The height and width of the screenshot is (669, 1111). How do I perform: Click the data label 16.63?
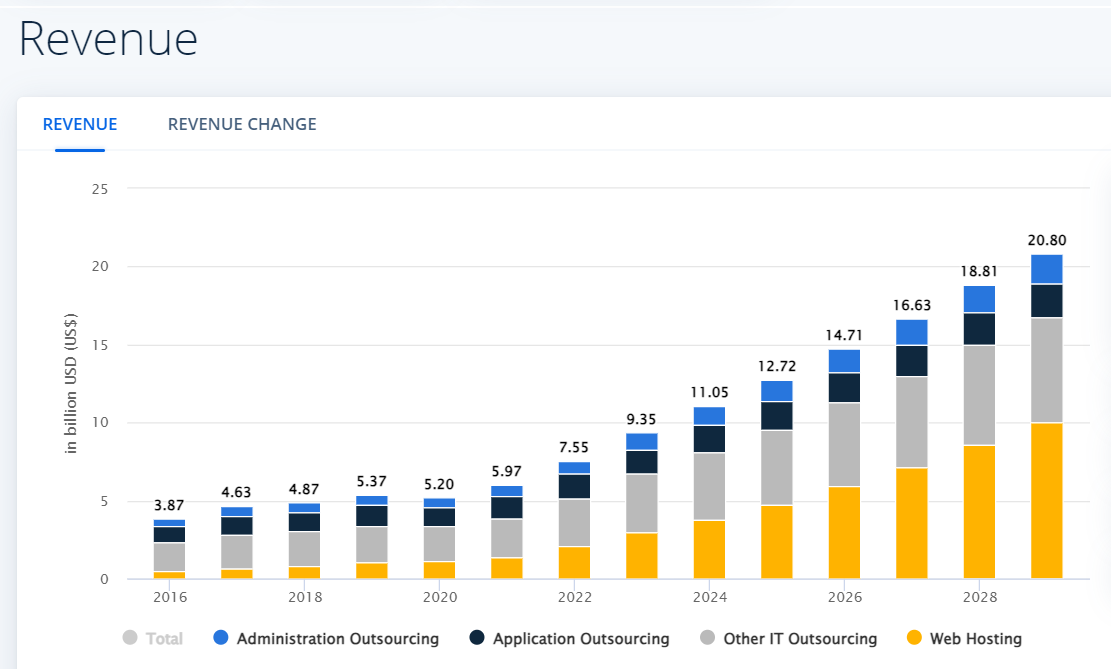click(x=911, y=305)
